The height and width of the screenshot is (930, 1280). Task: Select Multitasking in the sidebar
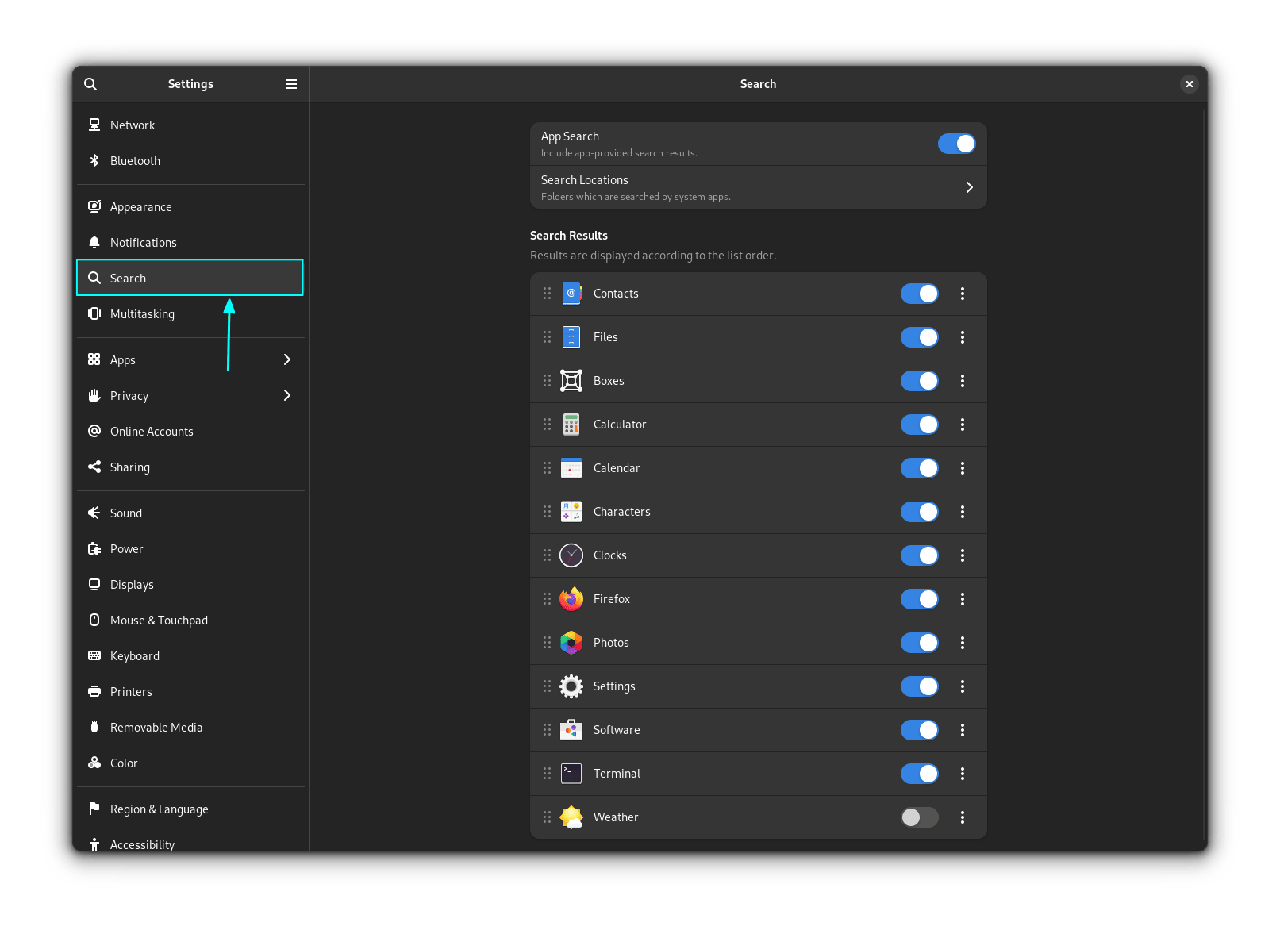tap(142, 314)
